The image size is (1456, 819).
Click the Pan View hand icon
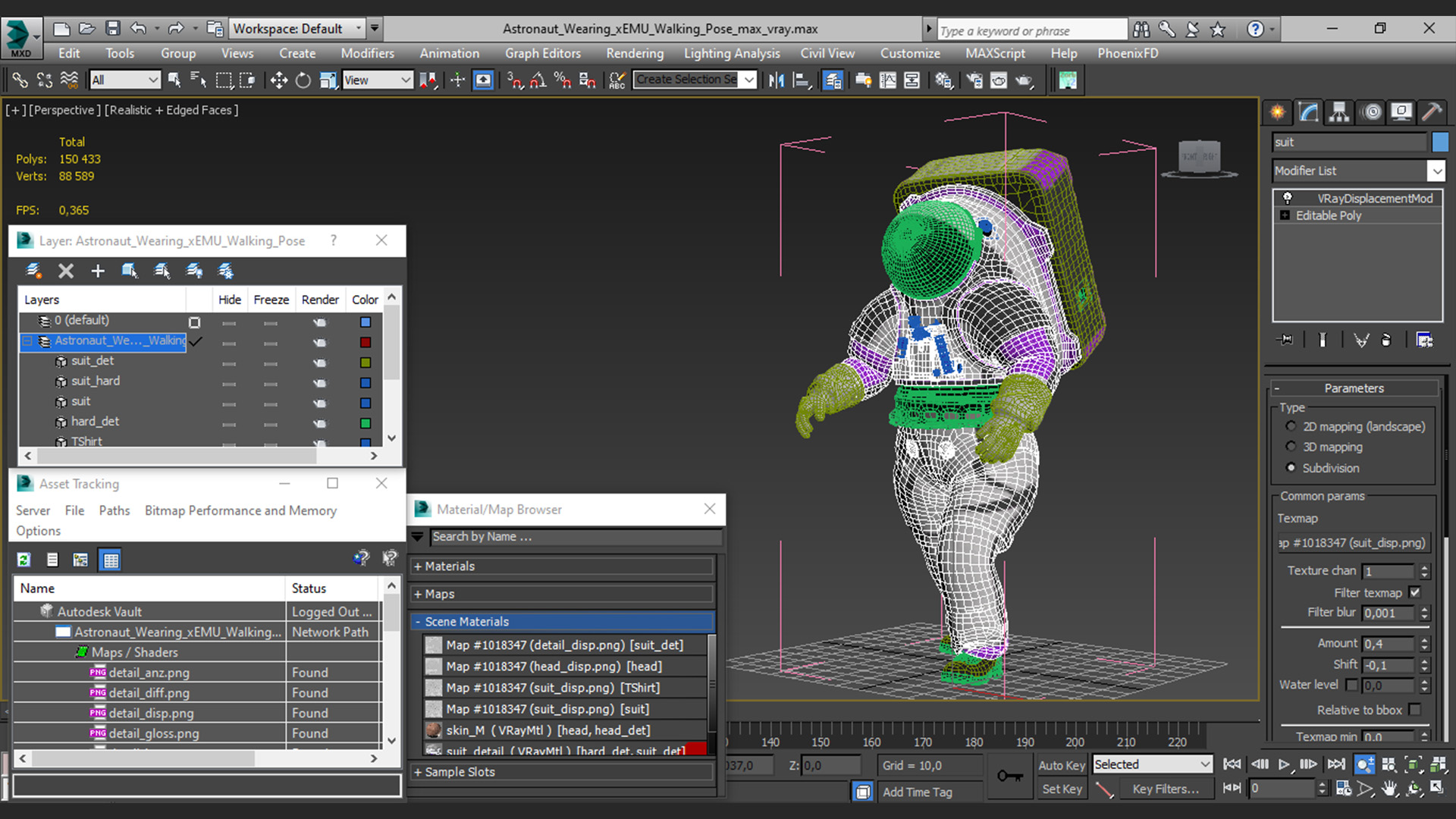1389,789
